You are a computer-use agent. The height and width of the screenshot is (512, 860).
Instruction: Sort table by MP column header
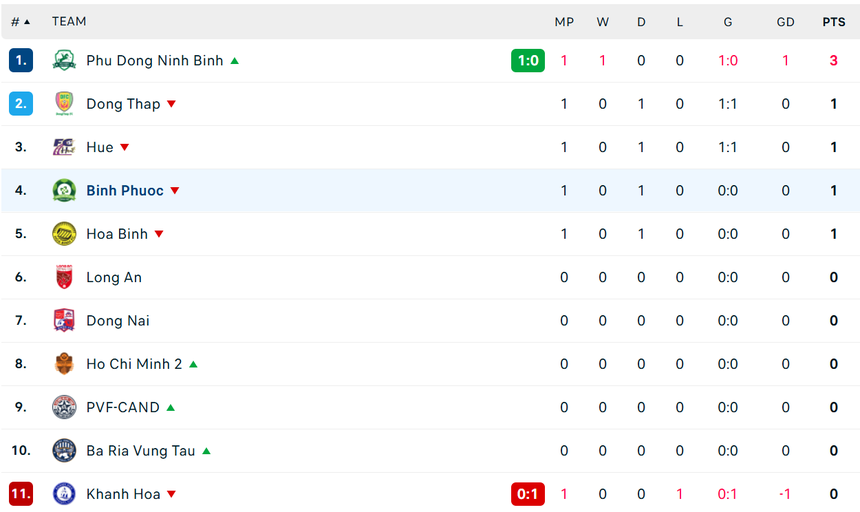564,21
